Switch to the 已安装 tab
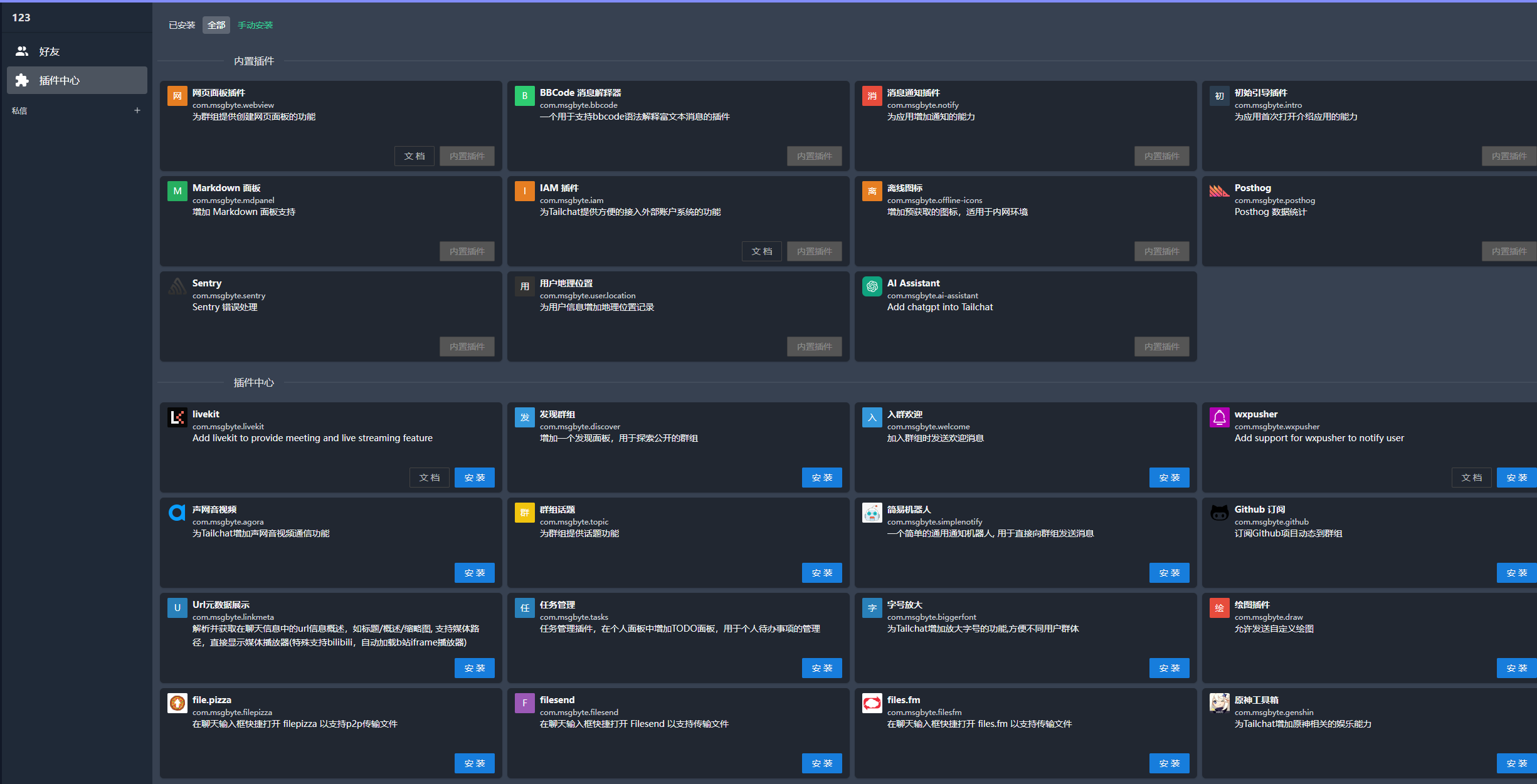This screenshot has height=784, width=1537. click(x=182, y=25)
